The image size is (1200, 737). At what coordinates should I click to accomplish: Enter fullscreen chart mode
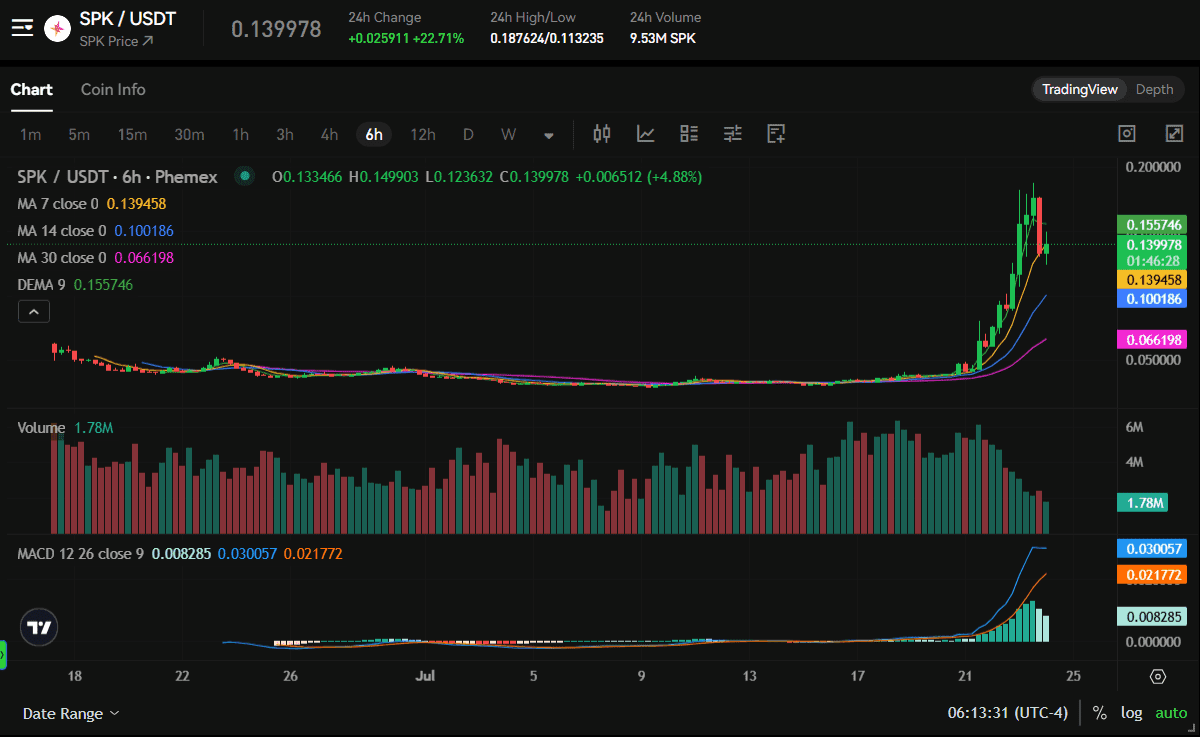point(1175,133)
